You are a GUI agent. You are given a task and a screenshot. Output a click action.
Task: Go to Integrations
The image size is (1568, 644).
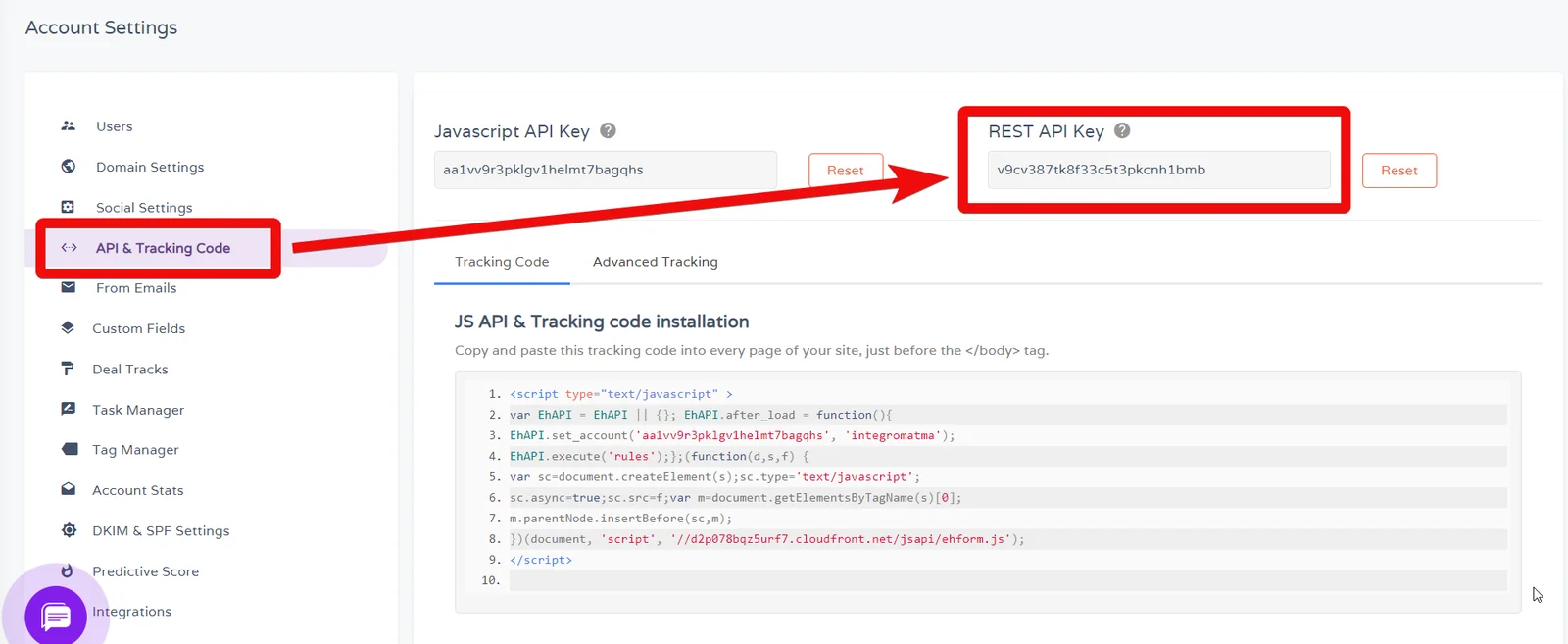pyautogui.click(x=131, y=612)
